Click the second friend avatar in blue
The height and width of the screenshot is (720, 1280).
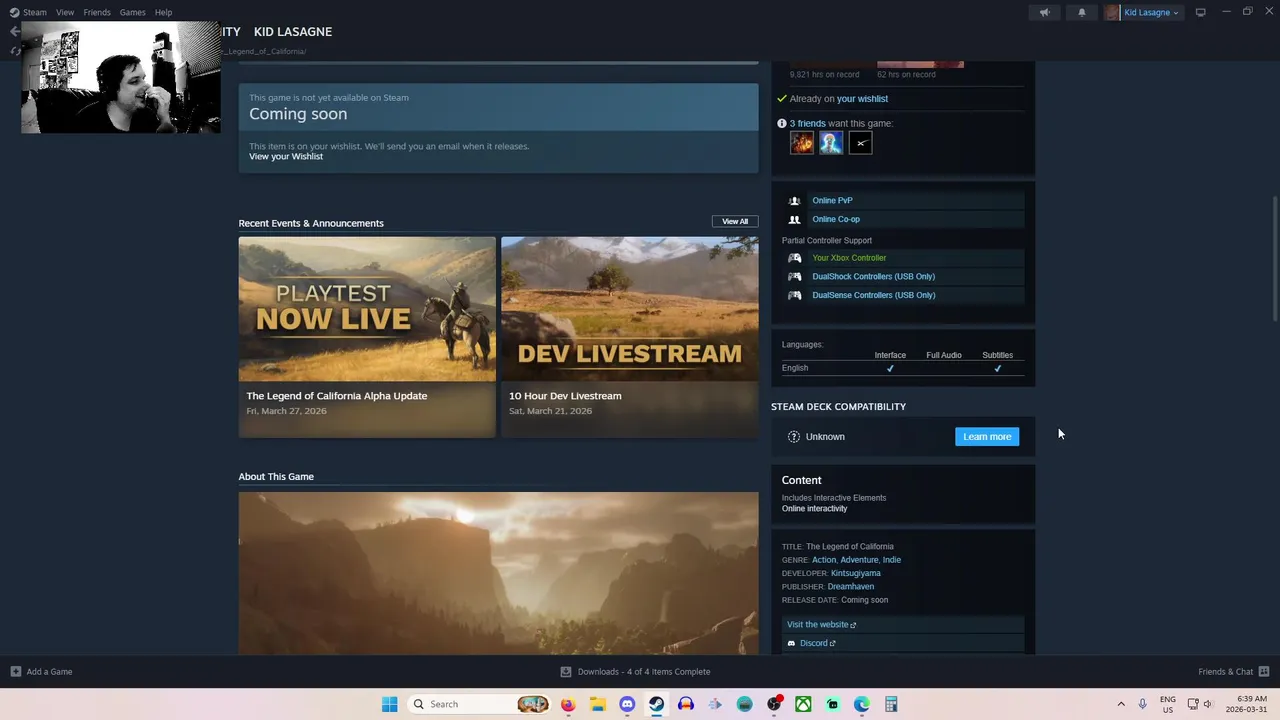831,143
